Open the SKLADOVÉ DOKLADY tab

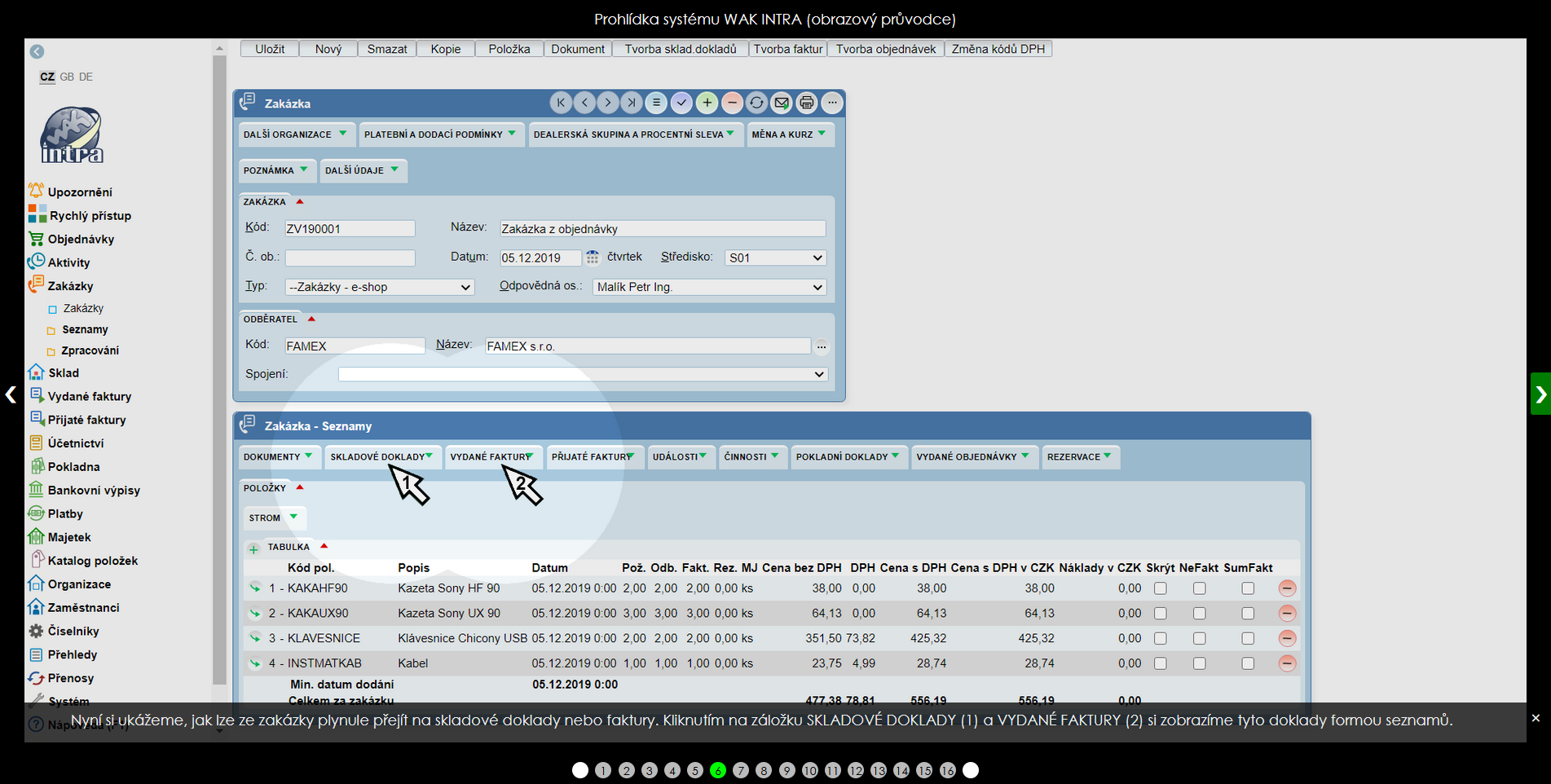click(381, 457)
